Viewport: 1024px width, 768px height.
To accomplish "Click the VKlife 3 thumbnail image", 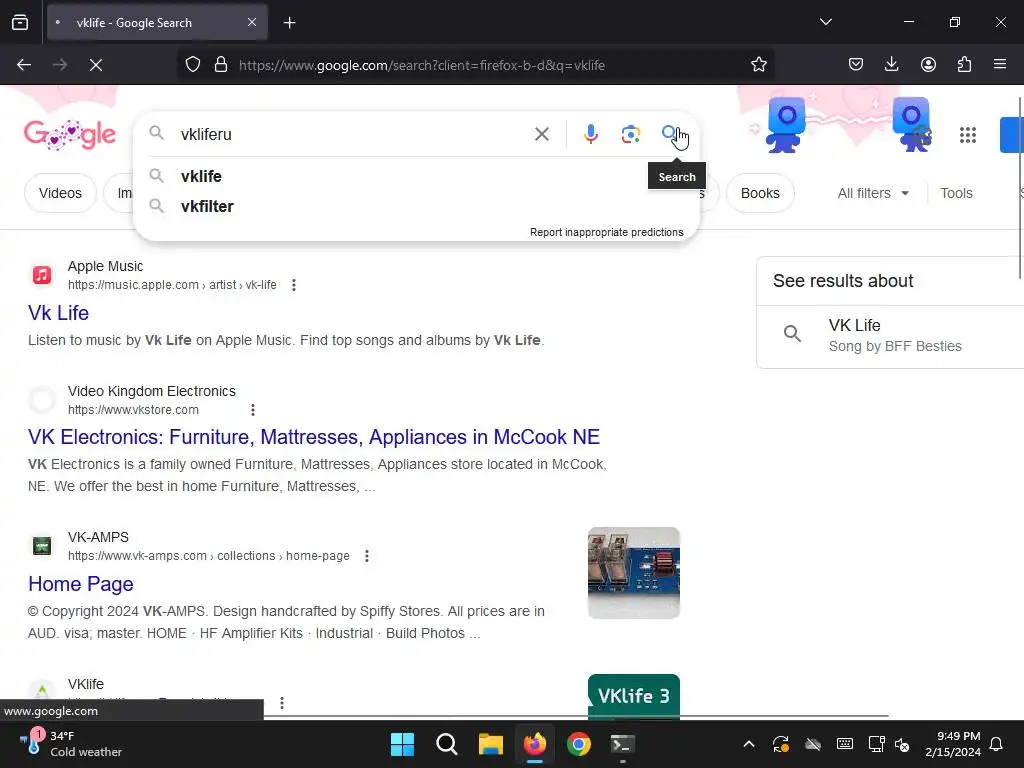I will click(x=633, y=696).
